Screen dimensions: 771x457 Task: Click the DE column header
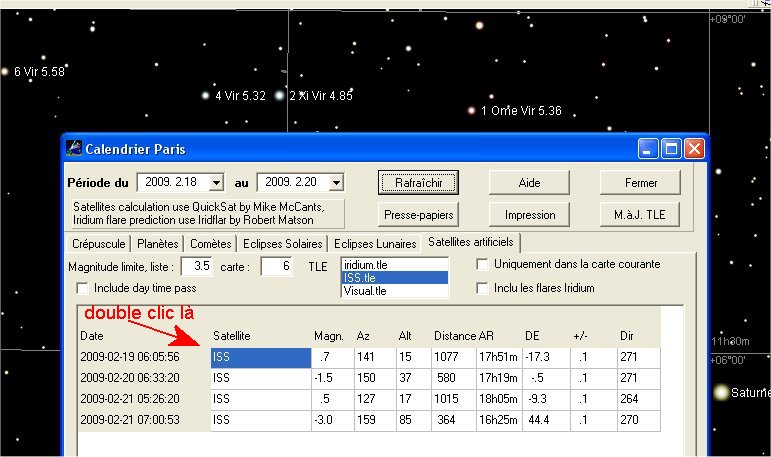pyautogui.click(x=532, y=336)
